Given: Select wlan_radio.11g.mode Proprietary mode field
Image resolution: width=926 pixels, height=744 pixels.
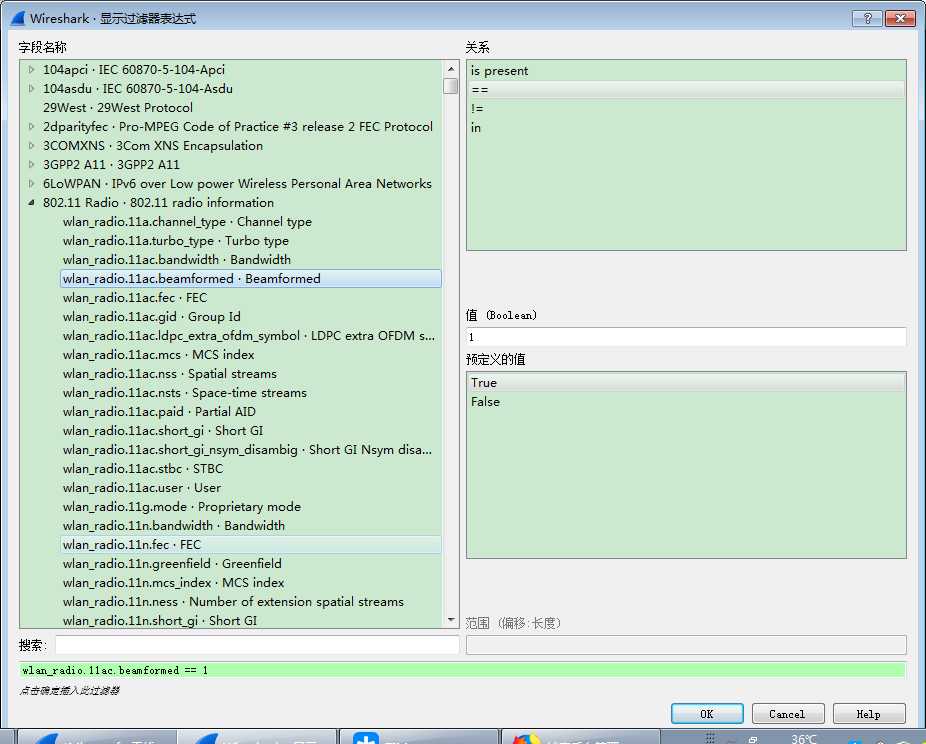Looking at the screenshot, I should [x=181, y=507].
